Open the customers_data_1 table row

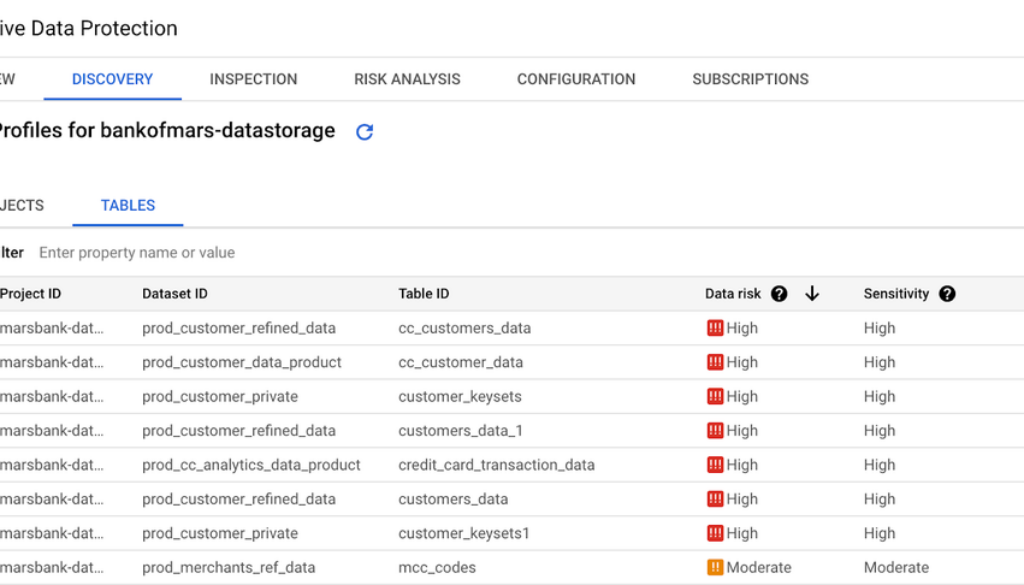460,431
